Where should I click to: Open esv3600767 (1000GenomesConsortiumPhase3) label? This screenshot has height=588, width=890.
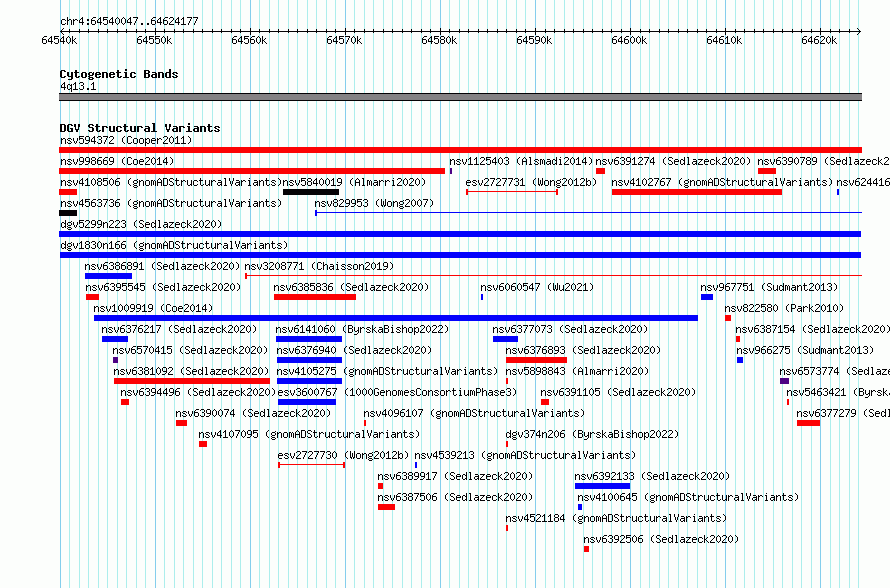[x=397, y=392]
